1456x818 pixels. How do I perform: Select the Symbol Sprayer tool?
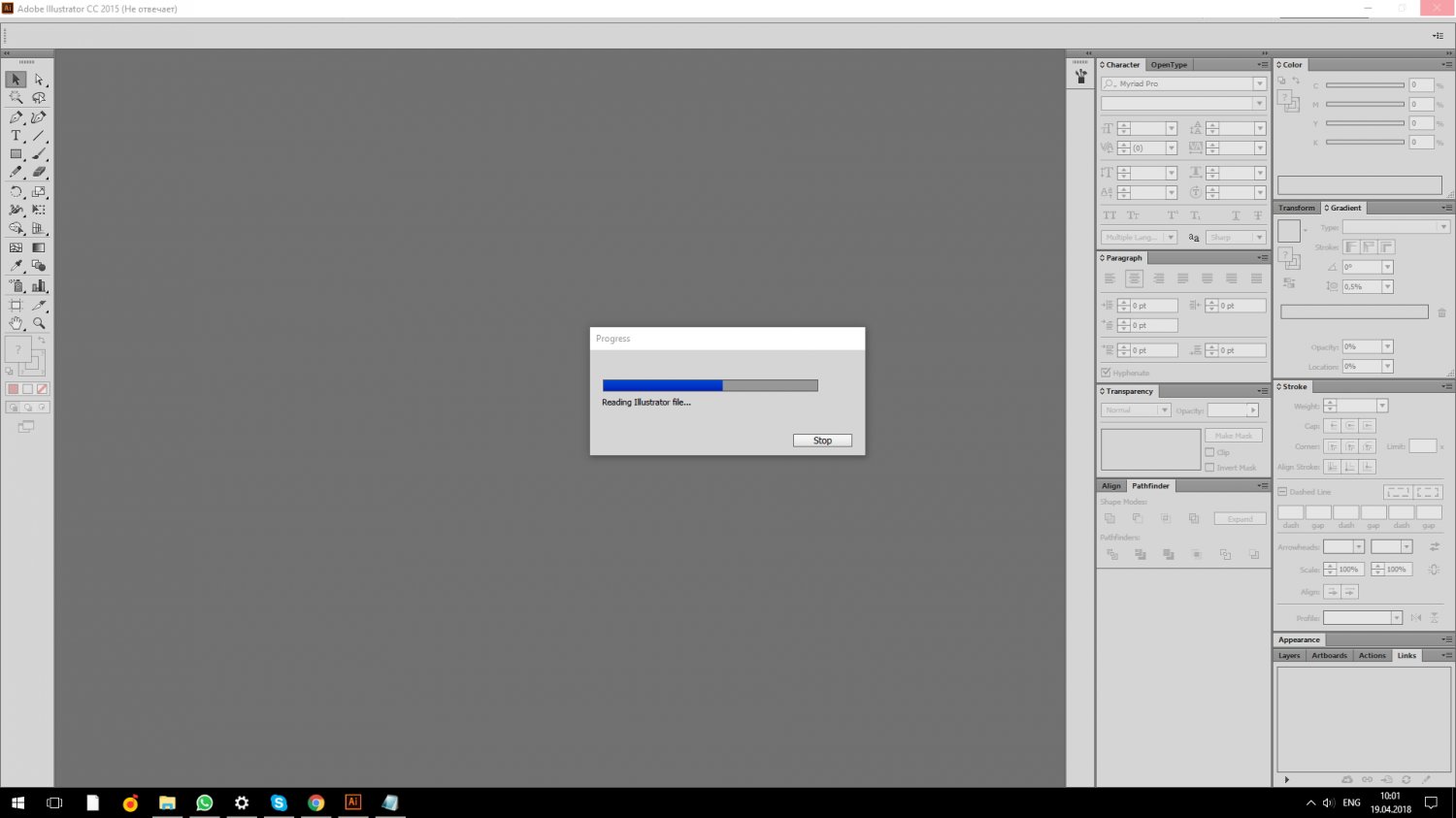(x=16, y=285)
